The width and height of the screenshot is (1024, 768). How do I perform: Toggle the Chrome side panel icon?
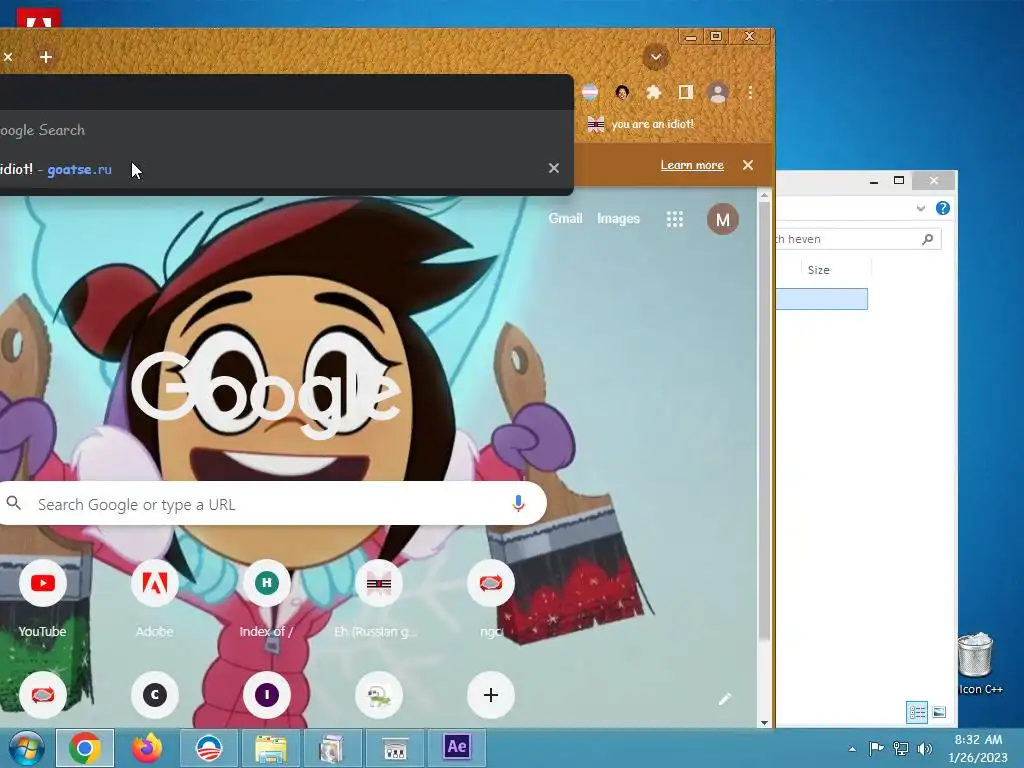685,92
